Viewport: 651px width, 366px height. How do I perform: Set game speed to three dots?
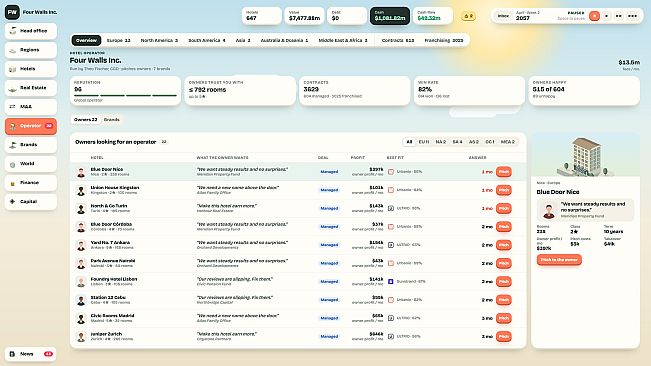click(x=632, y=16)
